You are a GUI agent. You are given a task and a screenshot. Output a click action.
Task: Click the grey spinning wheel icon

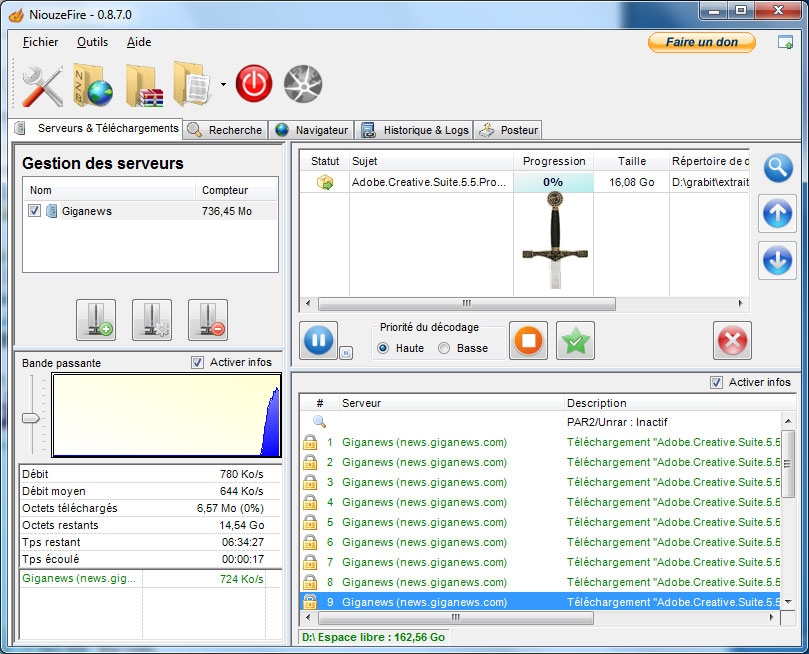(303, 84)
